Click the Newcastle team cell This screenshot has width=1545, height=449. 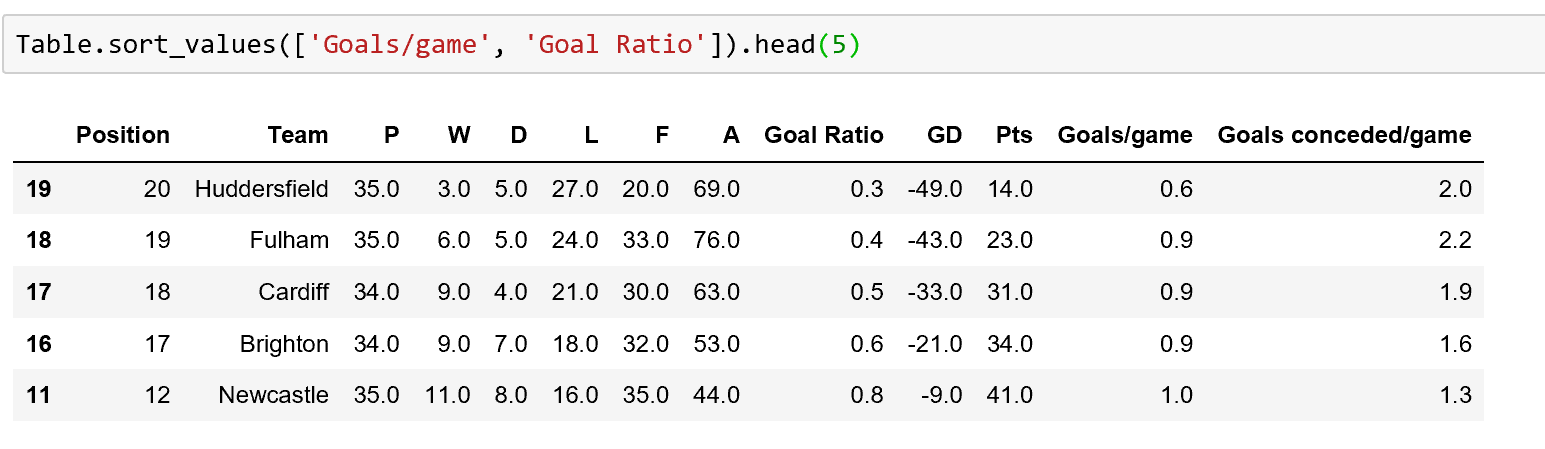point(273,395)
